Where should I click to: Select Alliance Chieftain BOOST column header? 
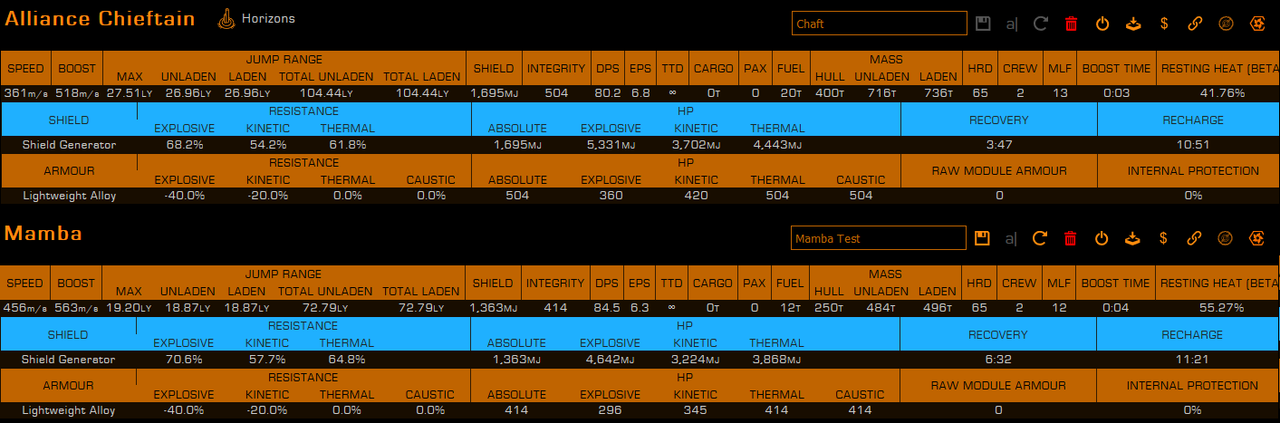click(x=77, y=69)
